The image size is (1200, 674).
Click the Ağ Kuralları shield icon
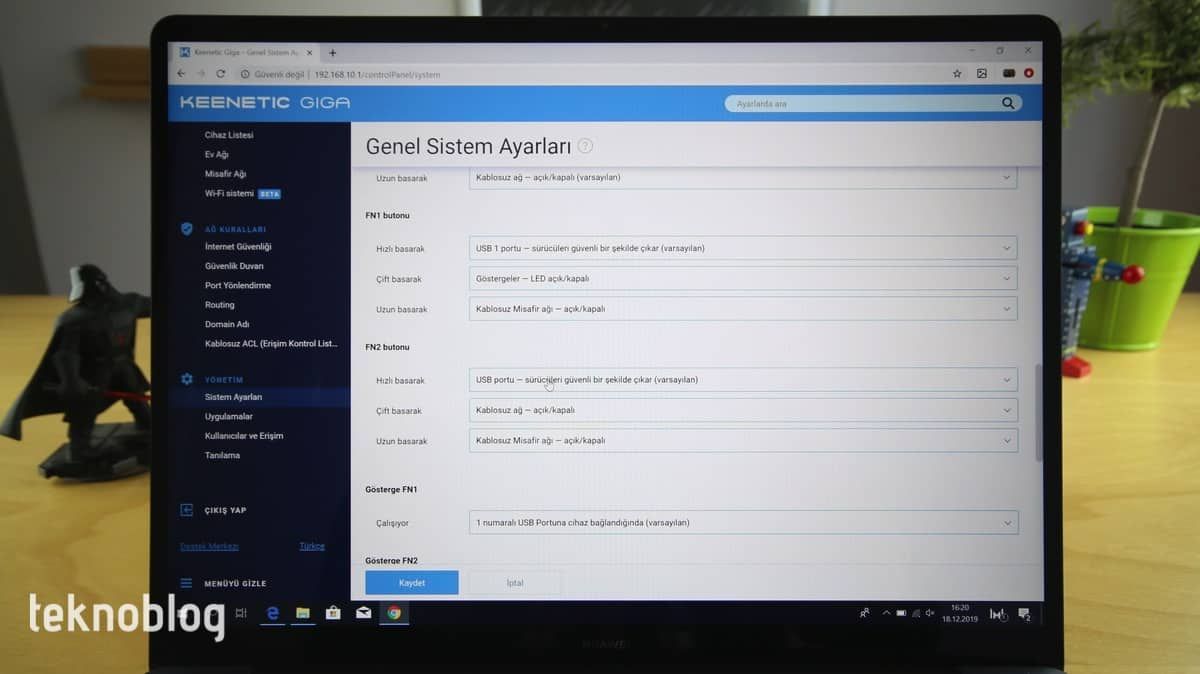186,229
